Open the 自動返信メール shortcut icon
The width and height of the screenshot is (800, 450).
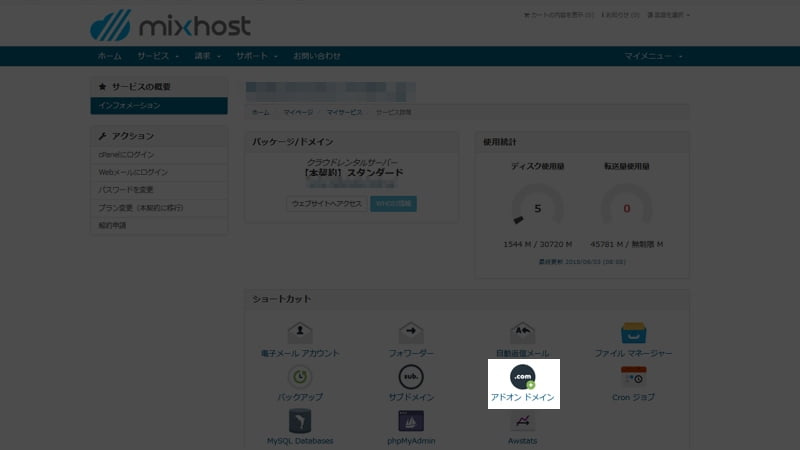coord(522,333)
